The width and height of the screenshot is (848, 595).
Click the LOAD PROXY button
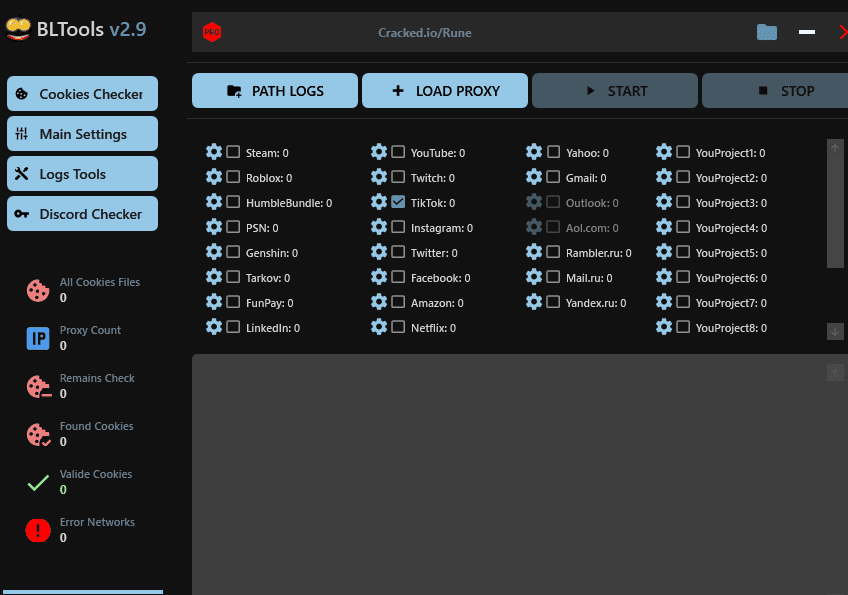[x=444, y=90]
